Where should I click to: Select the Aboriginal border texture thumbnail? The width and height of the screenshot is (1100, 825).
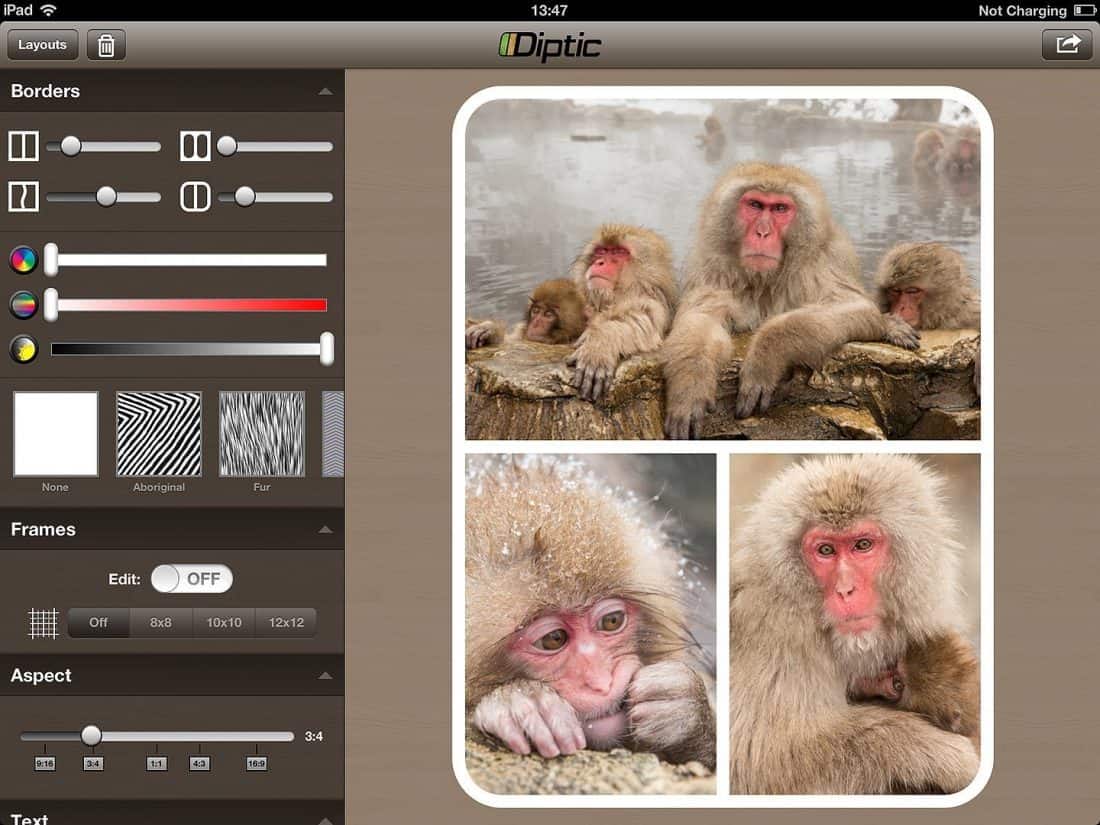point(159,434)
